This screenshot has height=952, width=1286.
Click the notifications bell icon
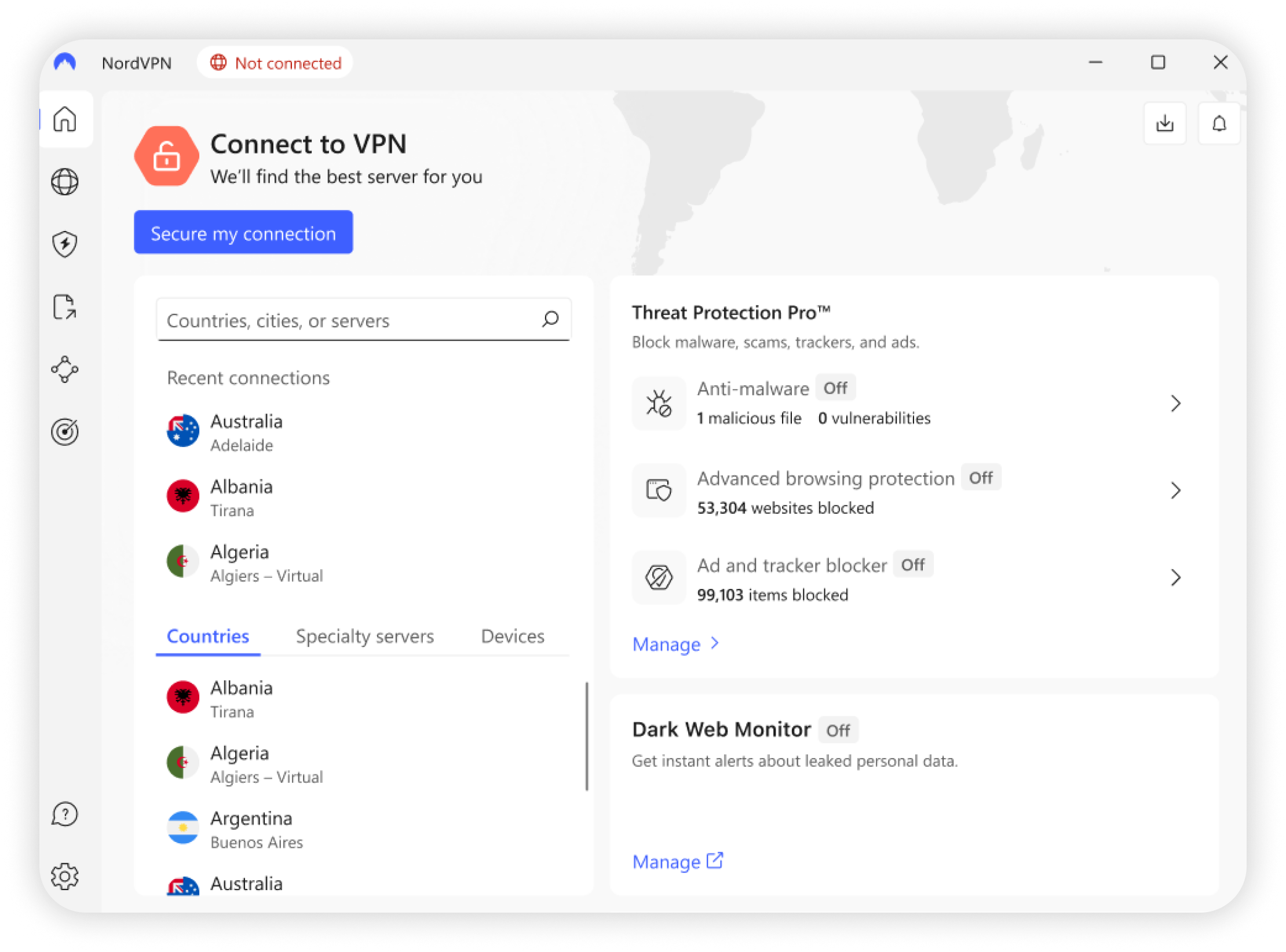[x=1219, y=123]
